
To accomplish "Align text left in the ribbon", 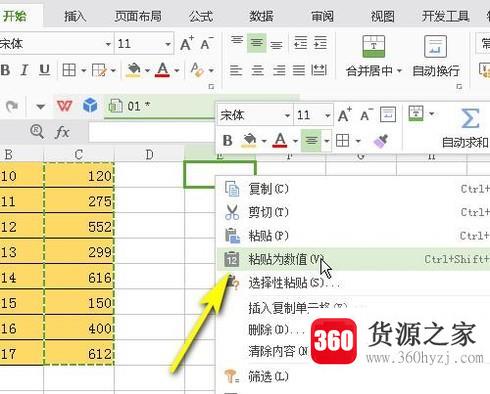I will [x=236, y=70].
